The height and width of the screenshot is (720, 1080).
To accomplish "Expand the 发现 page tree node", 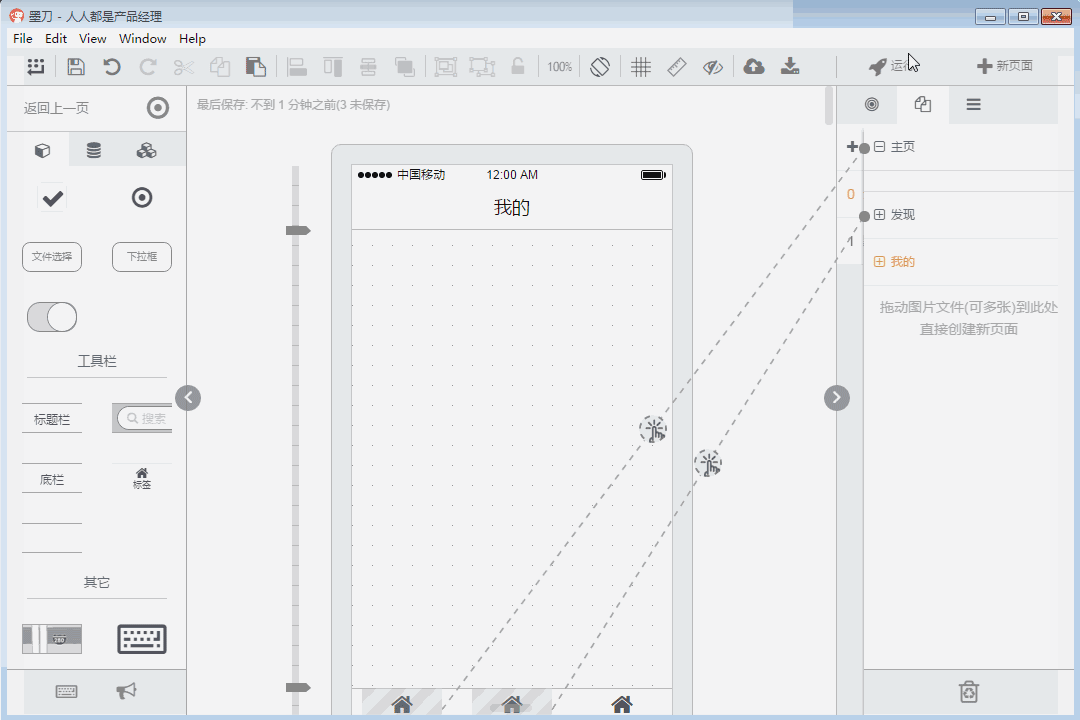I will point(880,215).
